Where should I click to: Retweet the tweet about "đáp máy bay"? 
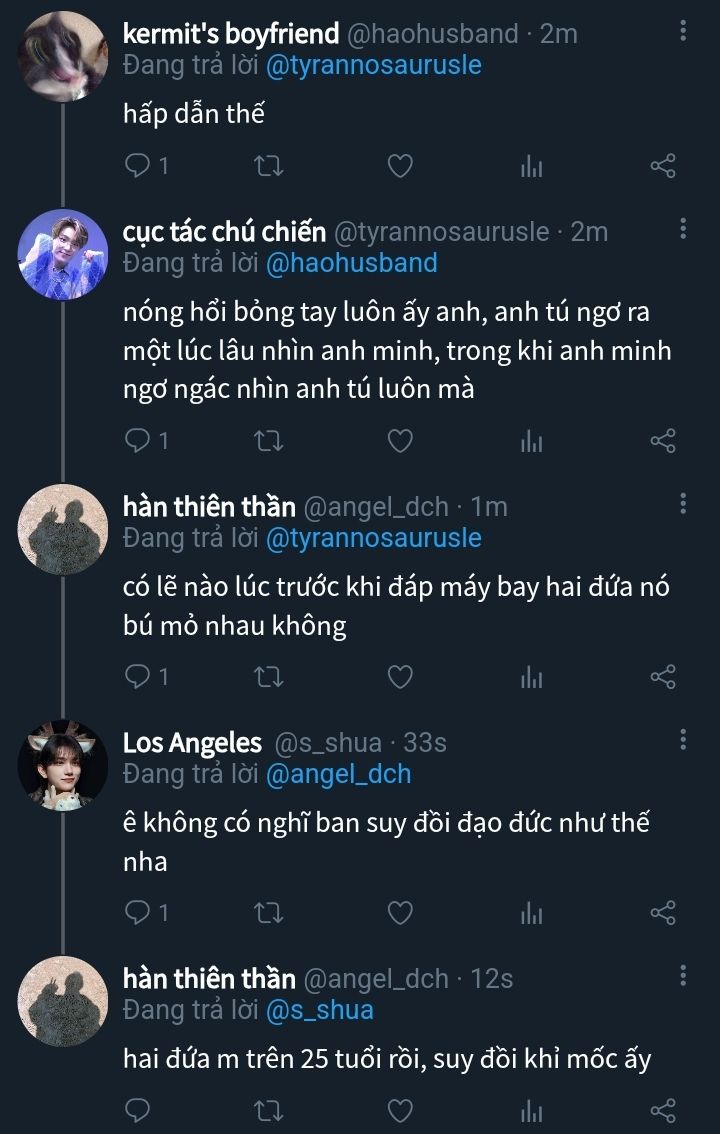pyautogui.click(x=269, y=677)
